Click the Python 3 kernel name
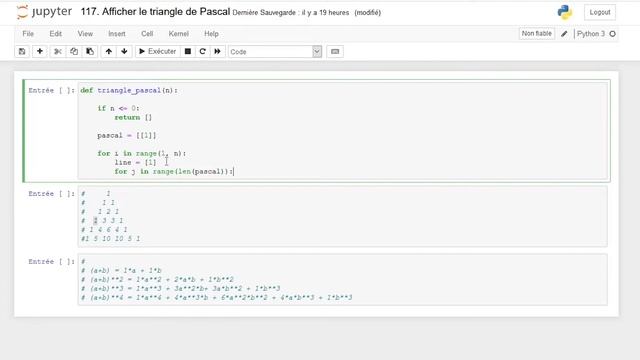The height and width of the screenshot is (360, 640). (591, 34)
